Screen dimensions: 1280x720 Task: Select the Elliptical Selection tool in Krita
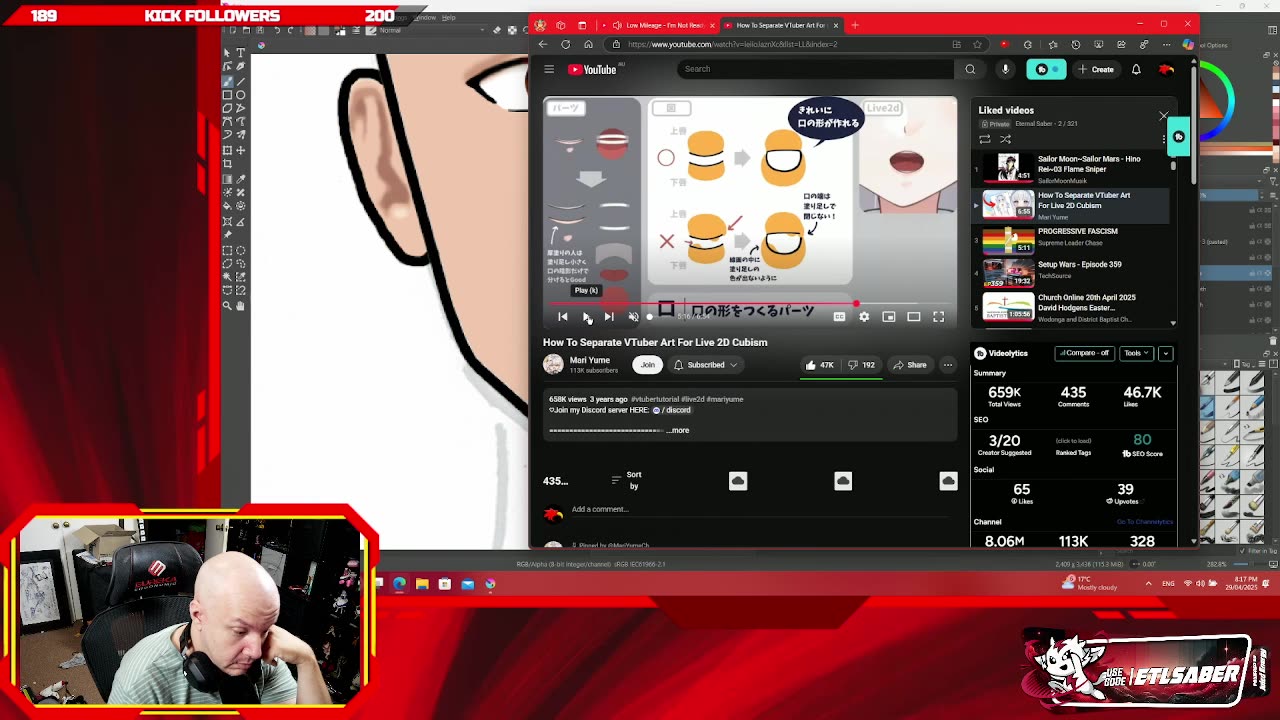(x=241, y=249)
